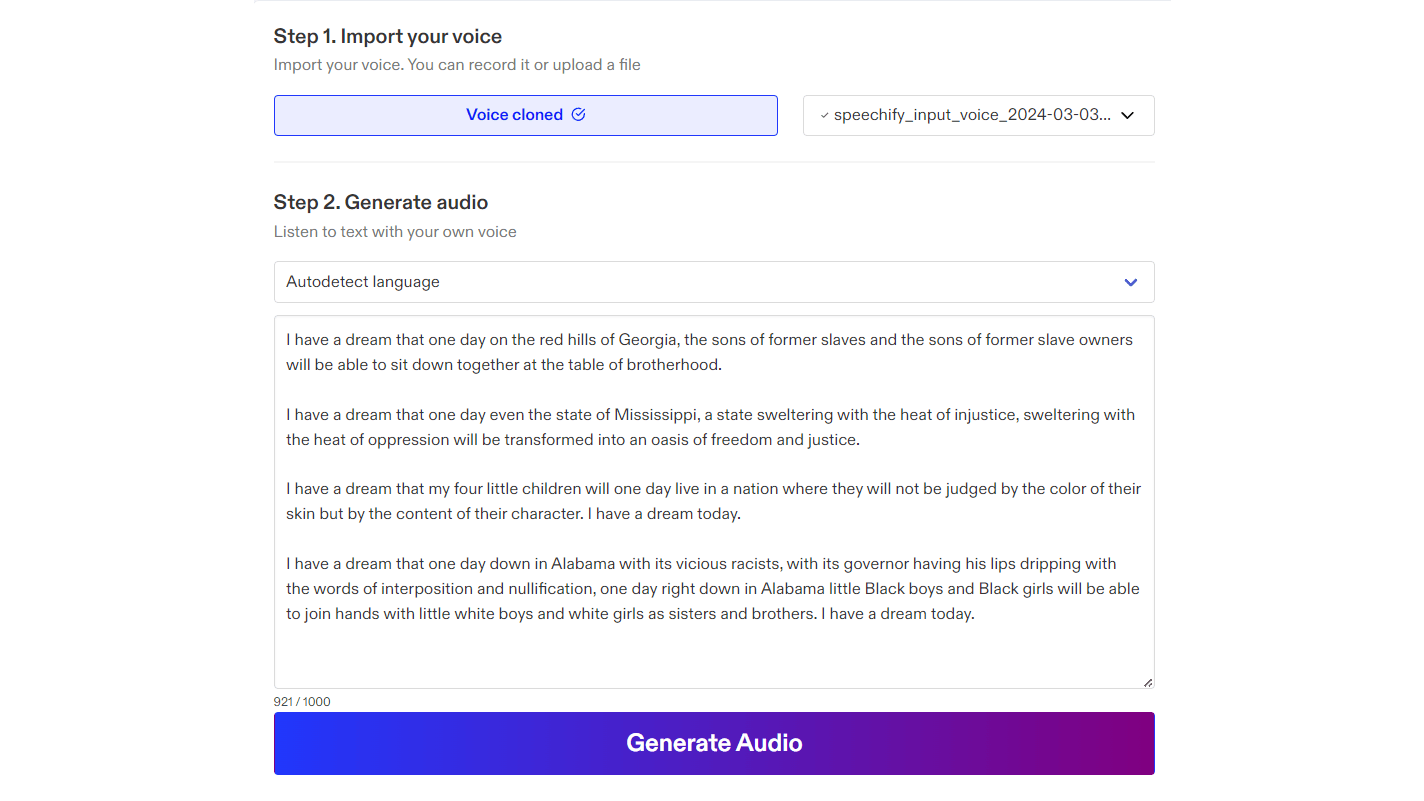Click the Step 2. Generate audio heading

click(x=381, y=203)
